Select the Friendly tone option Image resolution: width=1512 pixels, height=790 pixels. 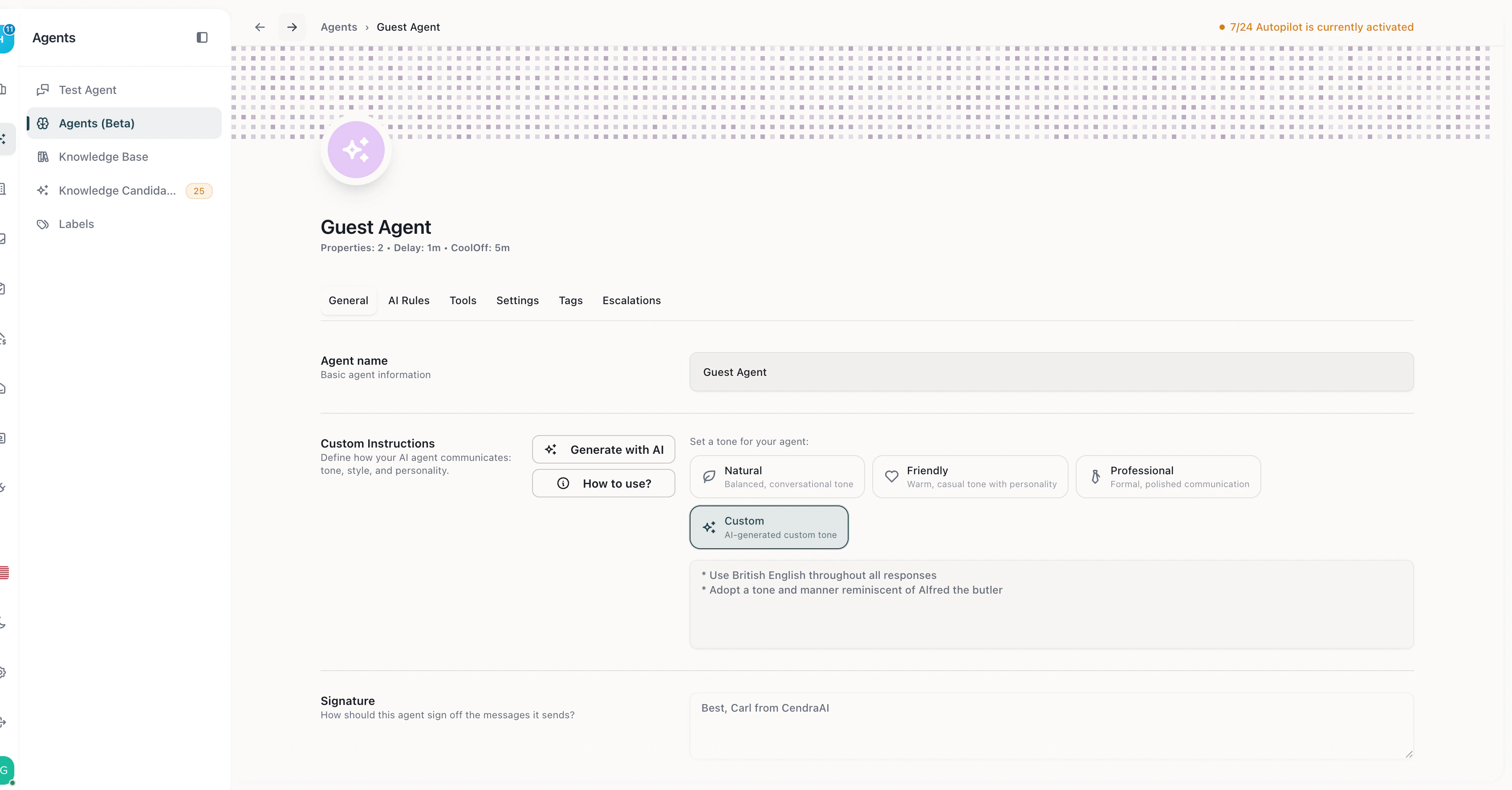[x=969, y=476]
